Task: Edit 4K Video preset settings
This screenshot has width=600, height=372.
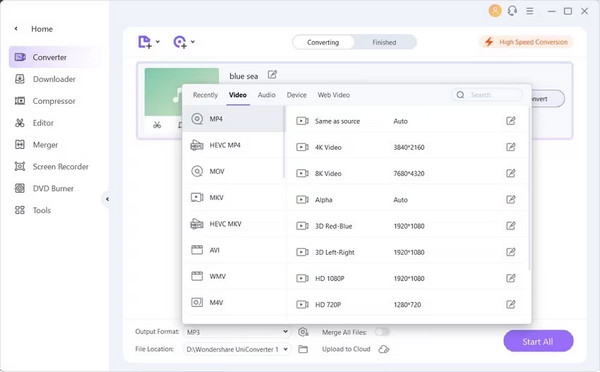Action: 511,147
